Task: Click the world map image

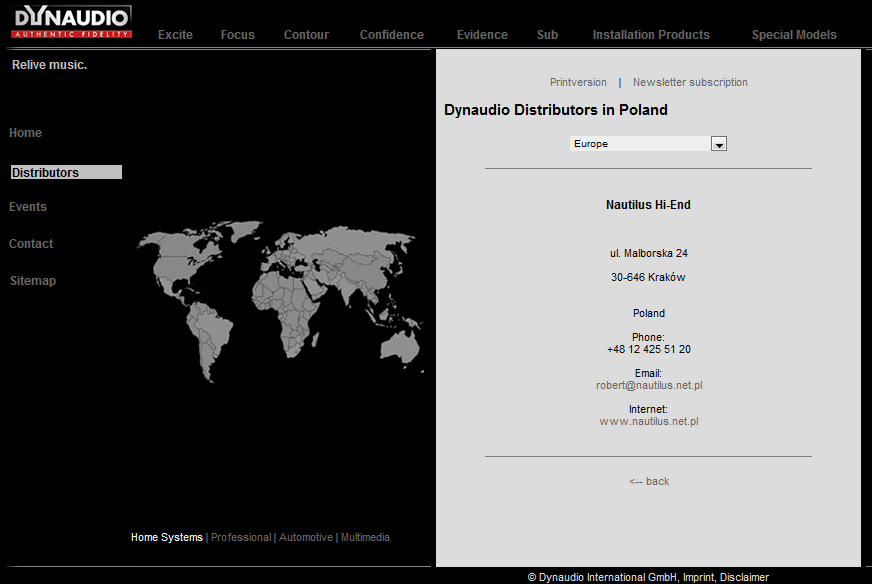Action: coord(280,301)
